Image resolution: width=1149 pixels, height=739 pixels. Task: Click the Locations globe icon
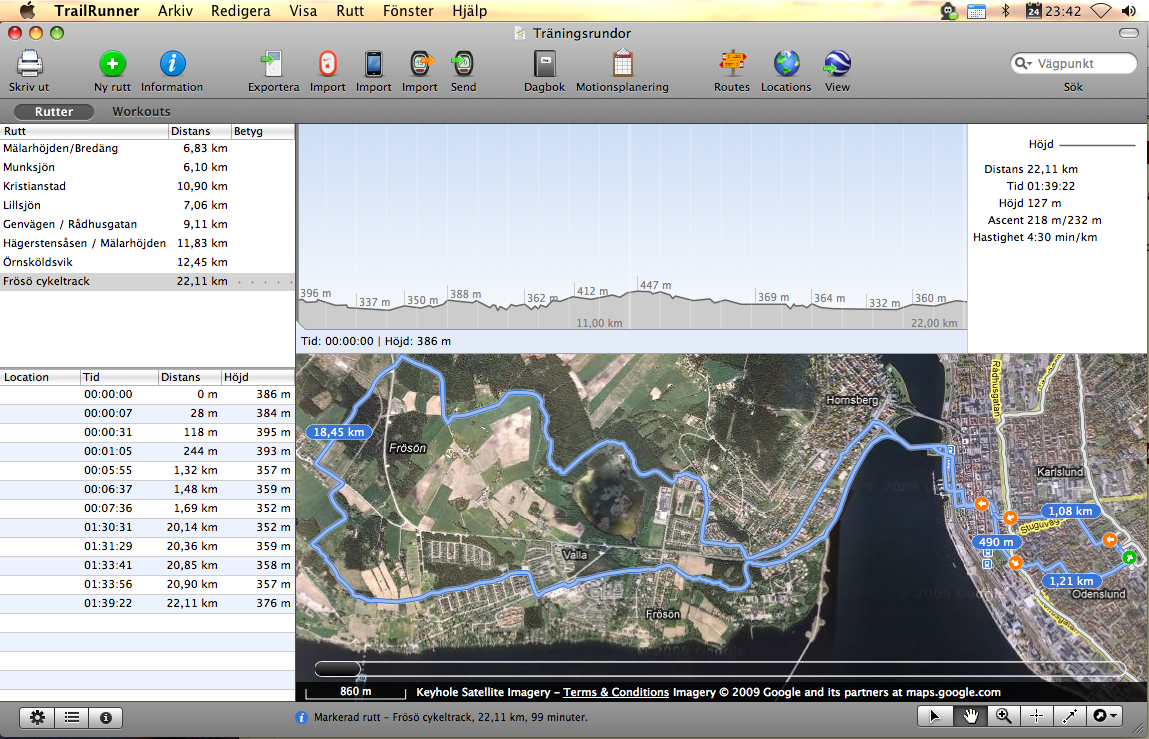(x=786, y=65)
